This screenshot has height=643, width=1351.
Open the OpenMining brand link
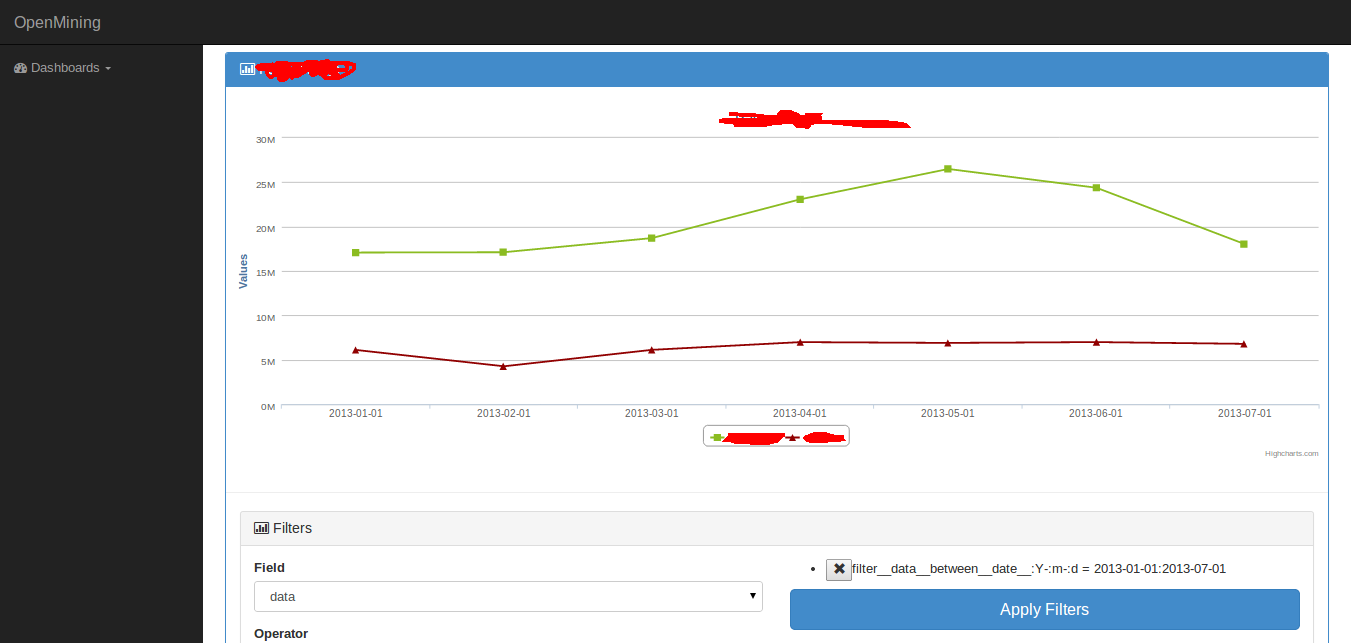tap(57, 22)
